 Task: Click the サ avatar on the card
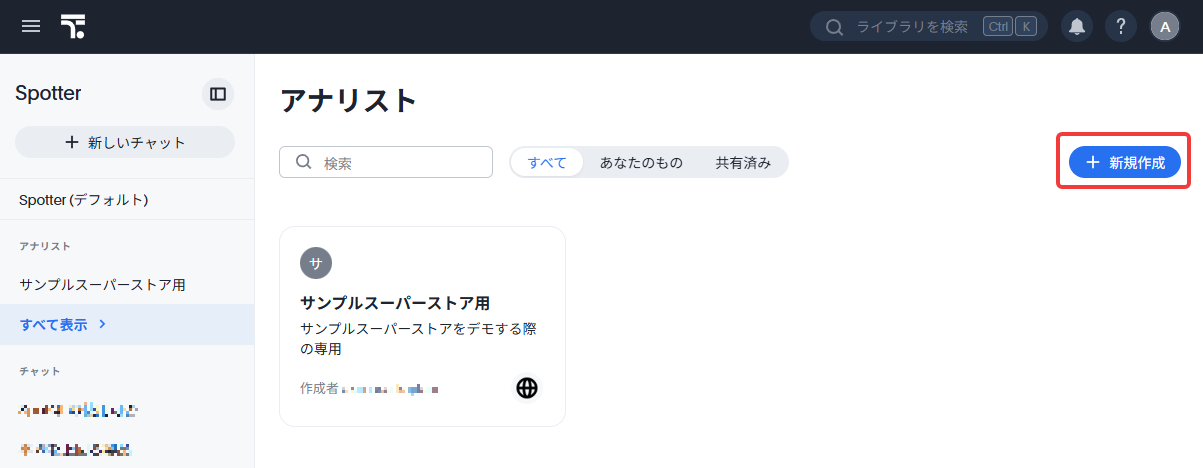click(316, 264)
